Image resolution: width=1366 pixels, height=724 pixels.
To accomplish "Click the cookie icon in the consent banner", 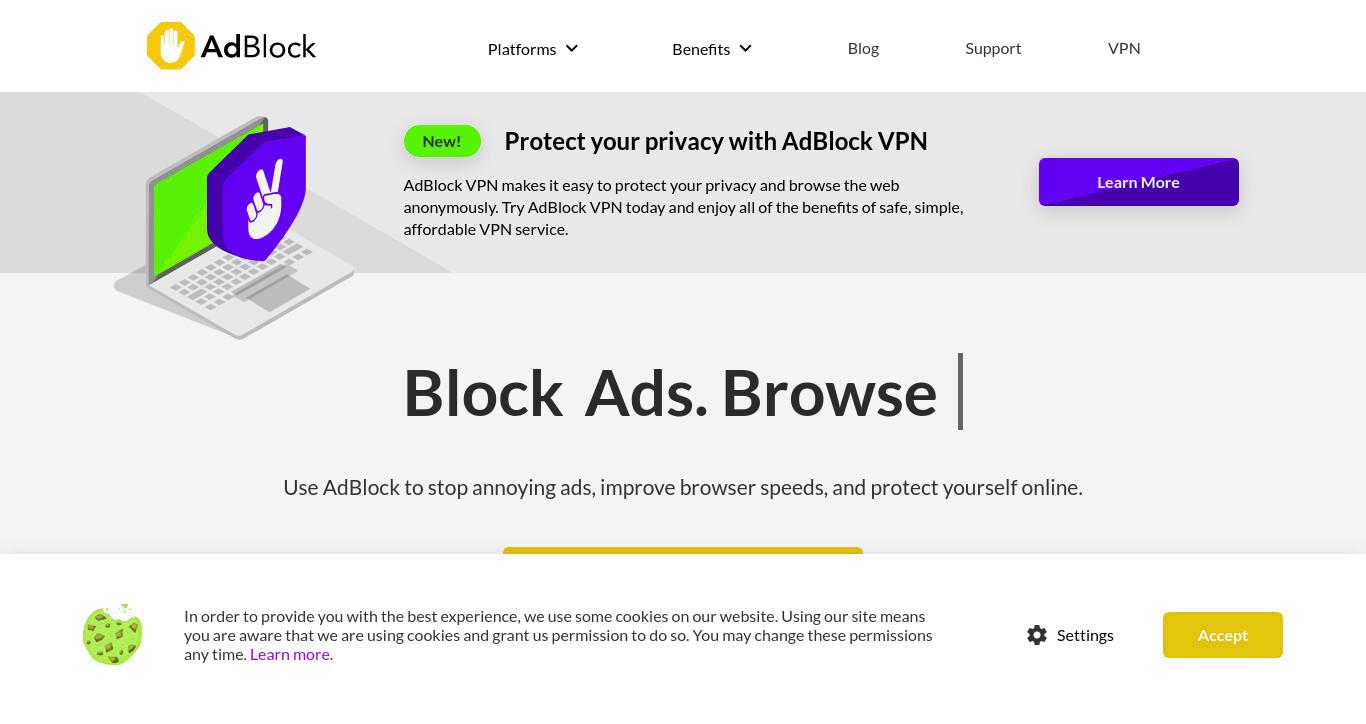I will [x=112, y=634].
